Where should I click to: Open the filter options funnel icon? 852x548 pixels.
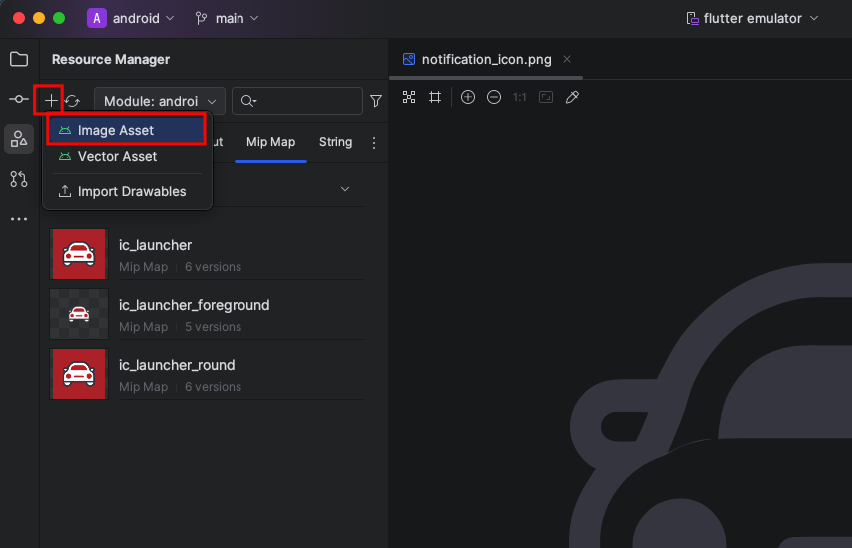(375, 101)
